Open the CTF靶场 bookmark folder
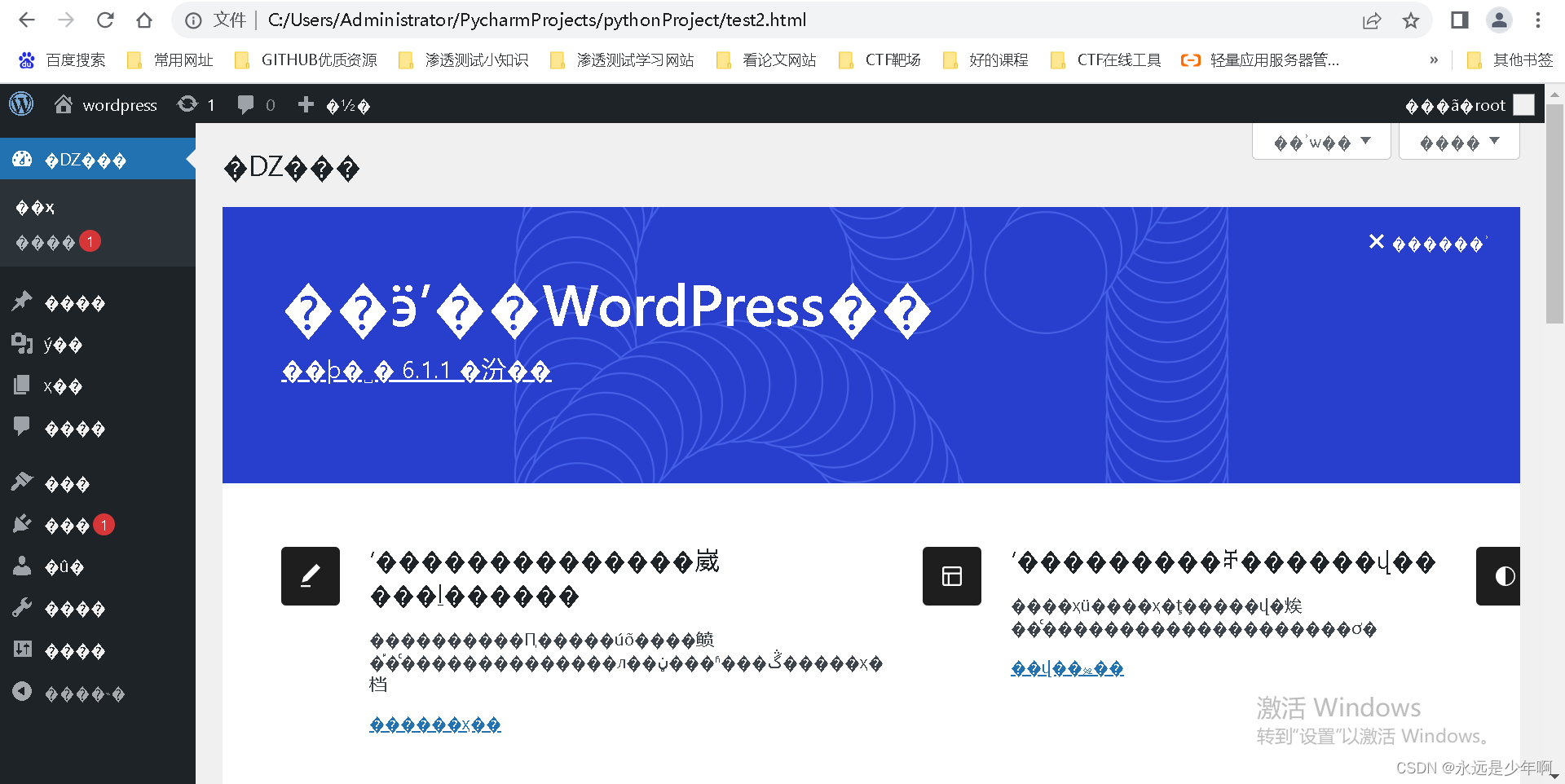The height and width of the screenshot is (784, 1565). [x=879, y=60]
